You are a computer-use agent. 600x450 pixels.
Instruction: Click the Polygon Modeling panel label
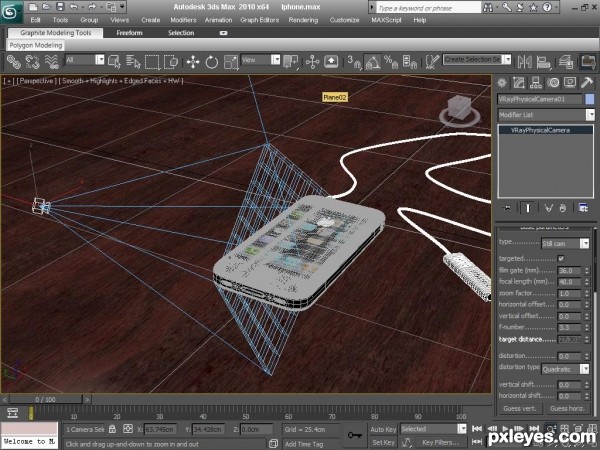(36, 46)
